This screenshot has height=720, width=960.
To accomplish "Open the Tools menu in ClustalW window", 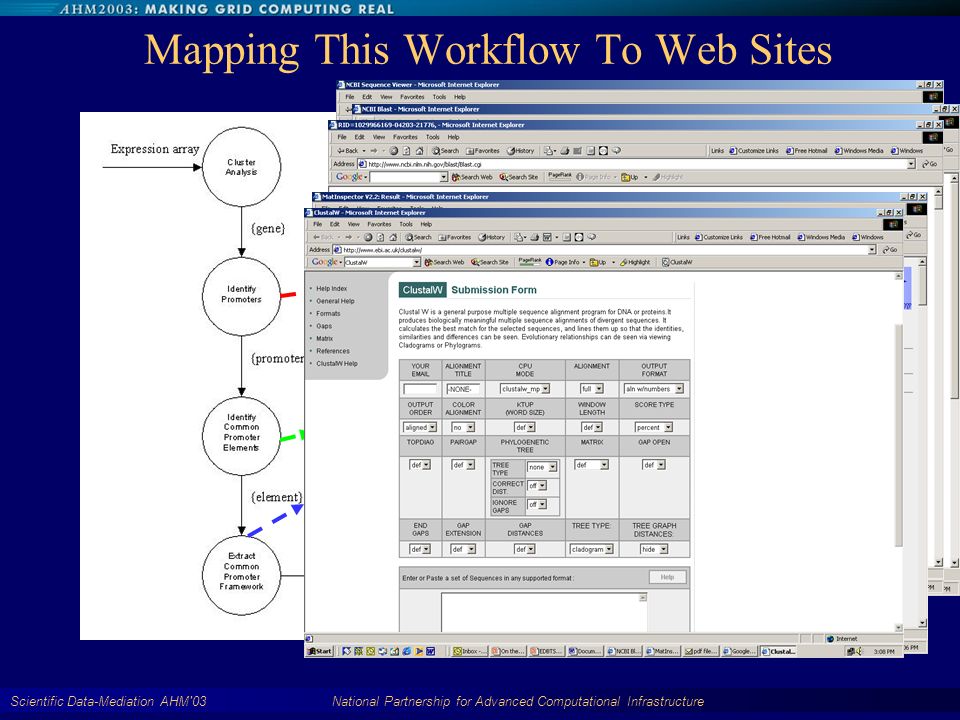I will (x=406, y=224).
